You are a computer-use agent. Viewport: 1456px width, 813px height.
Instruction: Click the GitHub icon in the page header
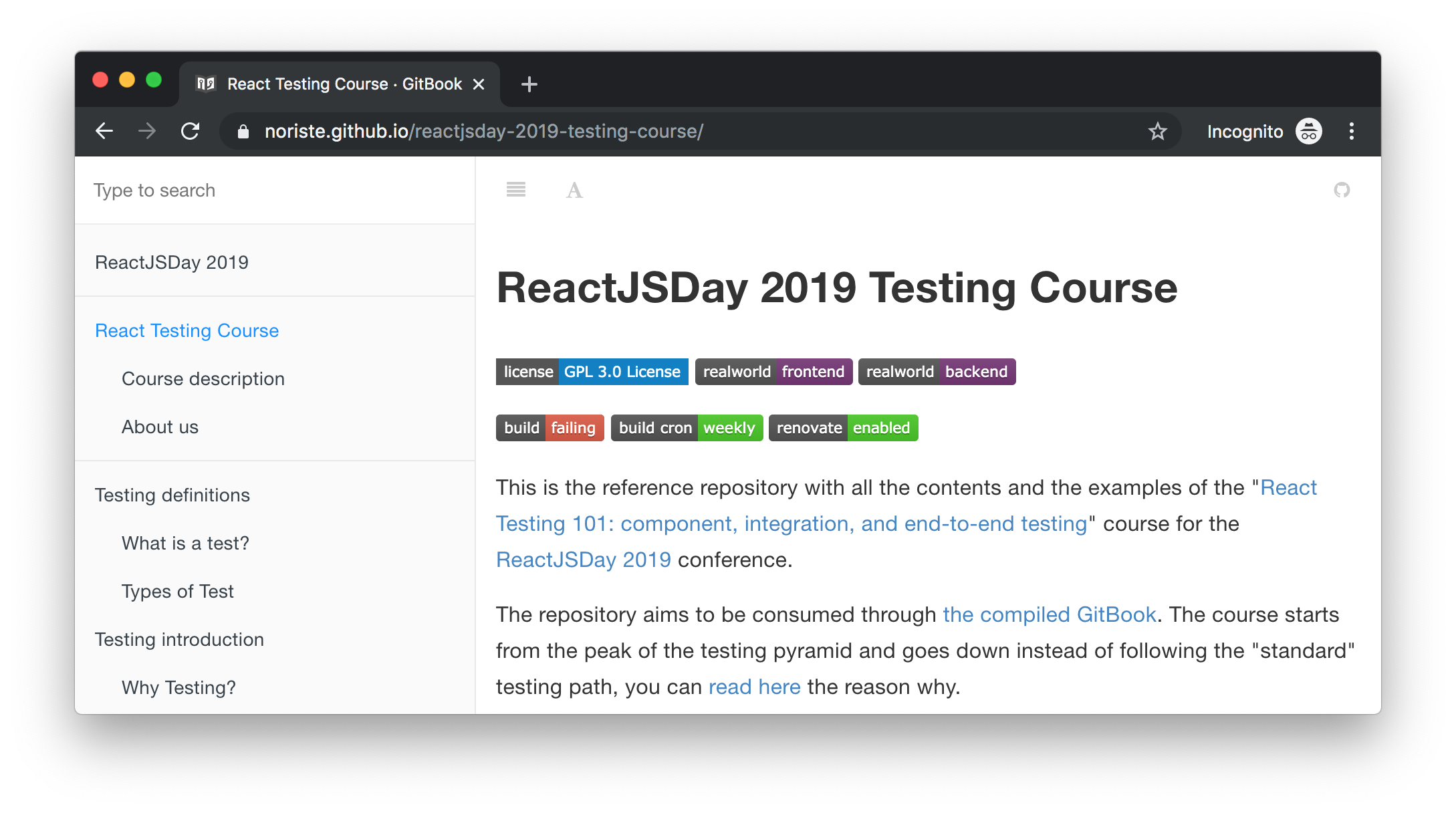[x=1341, y=191]
